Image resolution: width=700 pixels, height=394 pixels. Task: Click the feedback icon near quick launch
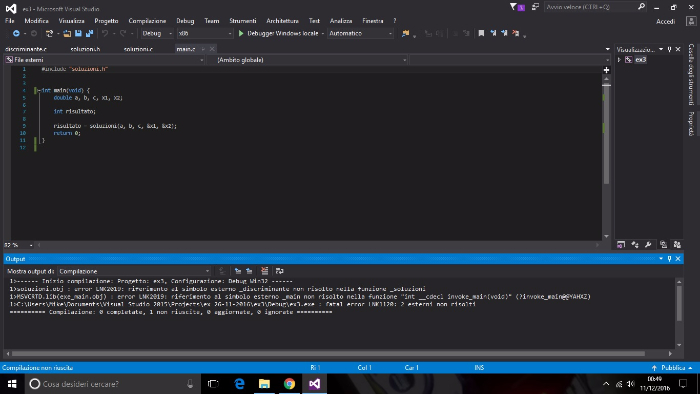point(535,7)
